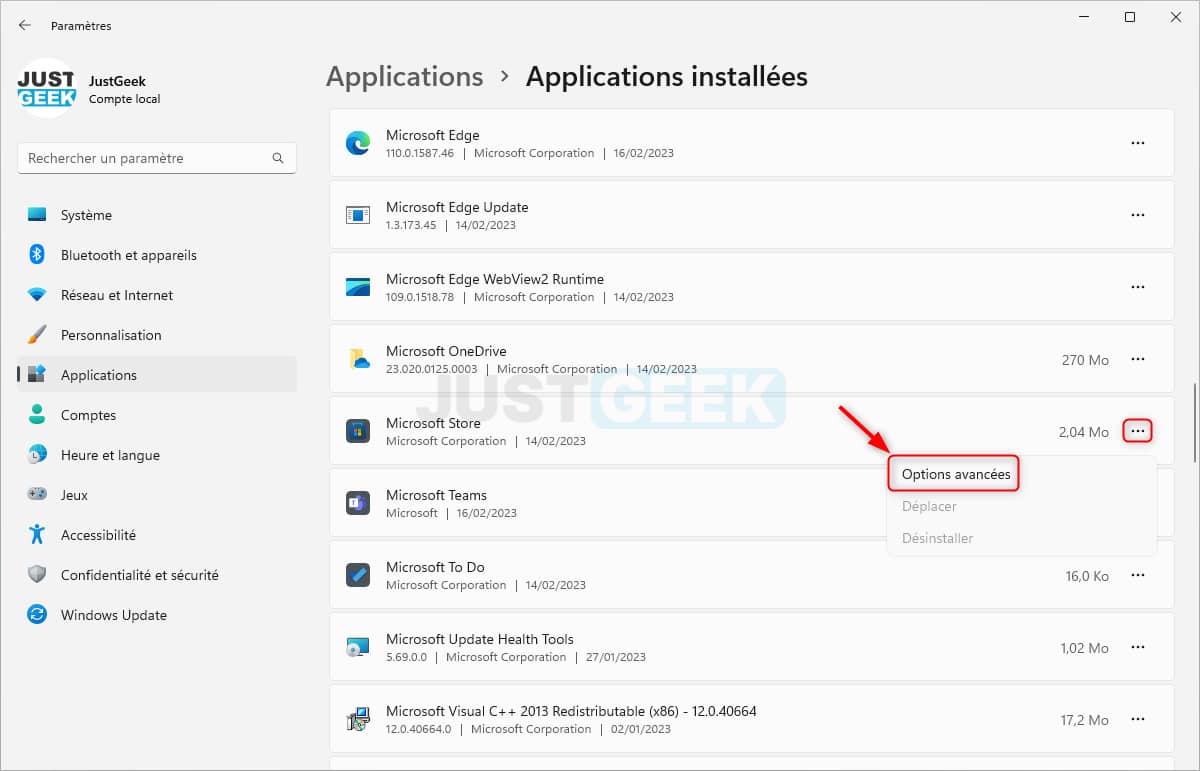Click the Microsoft Edge Update icon
1200x771 pixels.
click(358, 215)
